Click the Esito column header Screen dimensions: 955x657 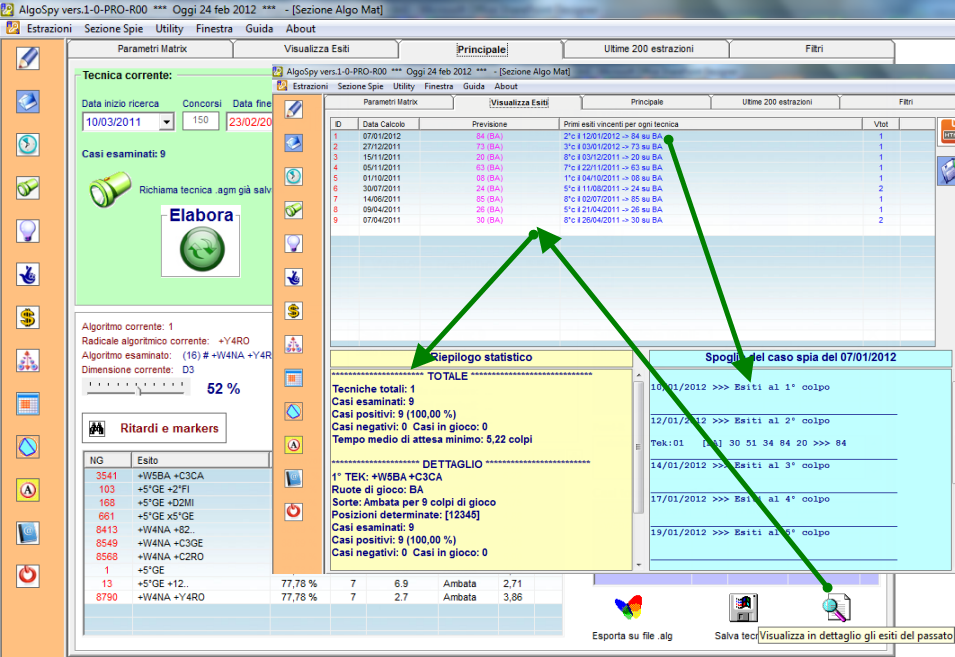[201, 460]
